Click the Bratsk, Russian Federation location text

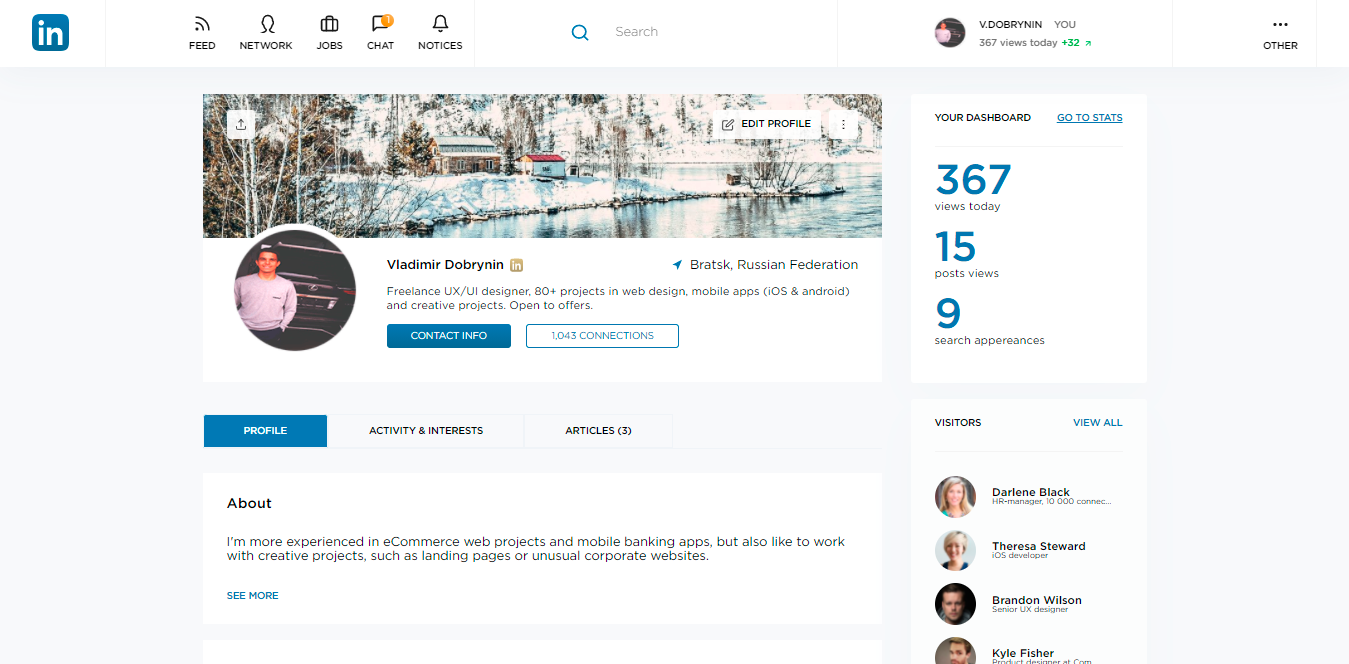(774, 265)
